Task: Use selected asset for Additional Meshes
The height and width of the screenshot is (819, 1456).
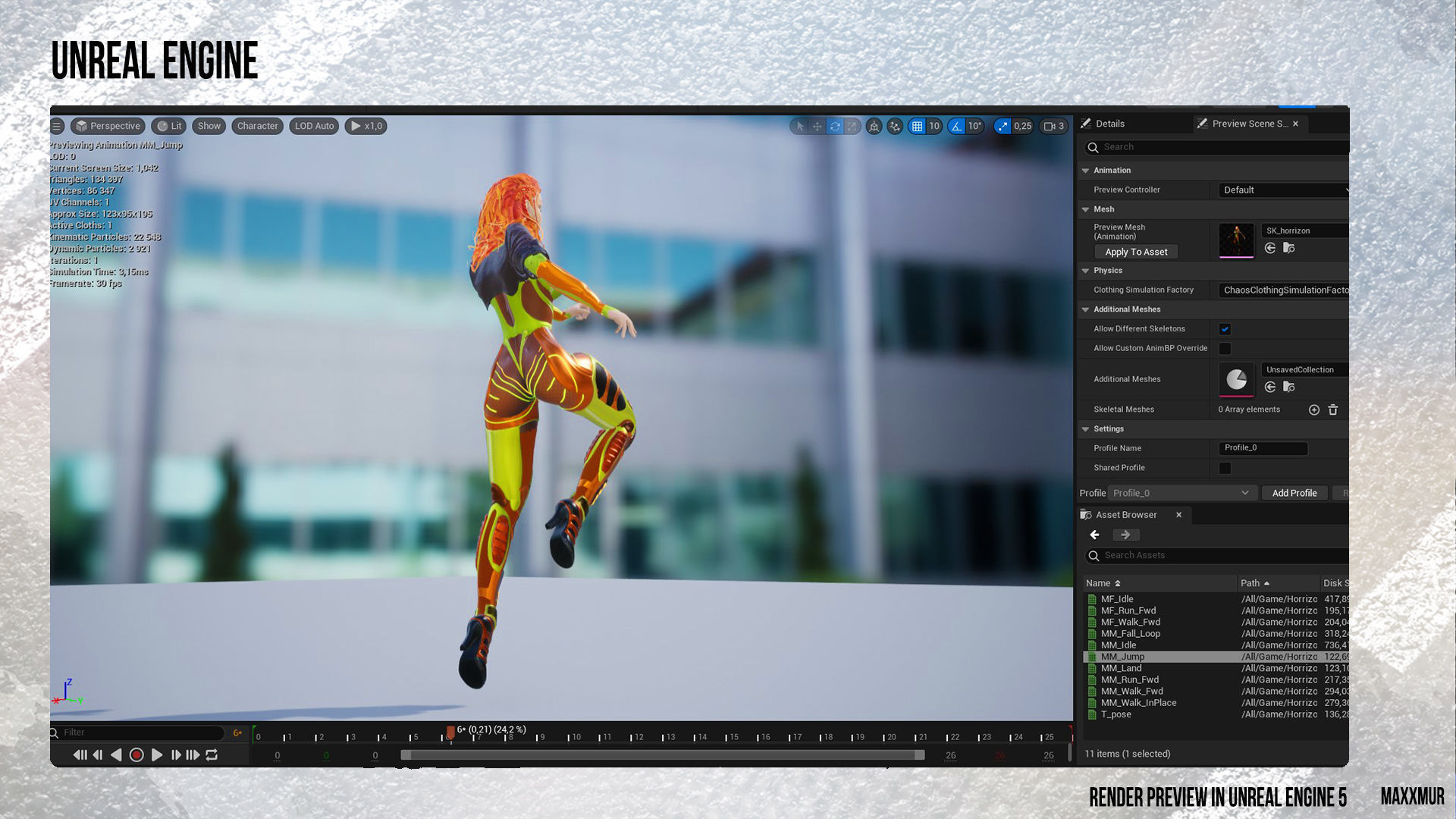Action: click(x=1270, y=388)
